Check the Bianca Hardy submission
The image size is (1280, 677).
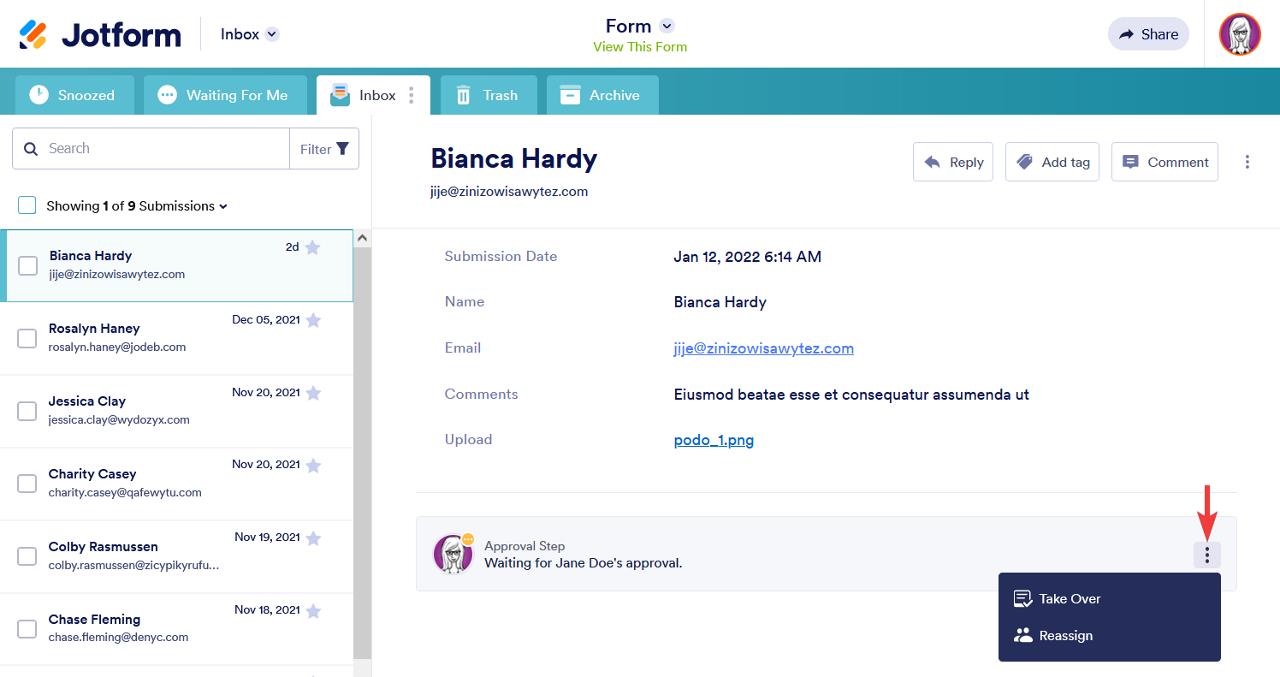click(x=28, y=265)
